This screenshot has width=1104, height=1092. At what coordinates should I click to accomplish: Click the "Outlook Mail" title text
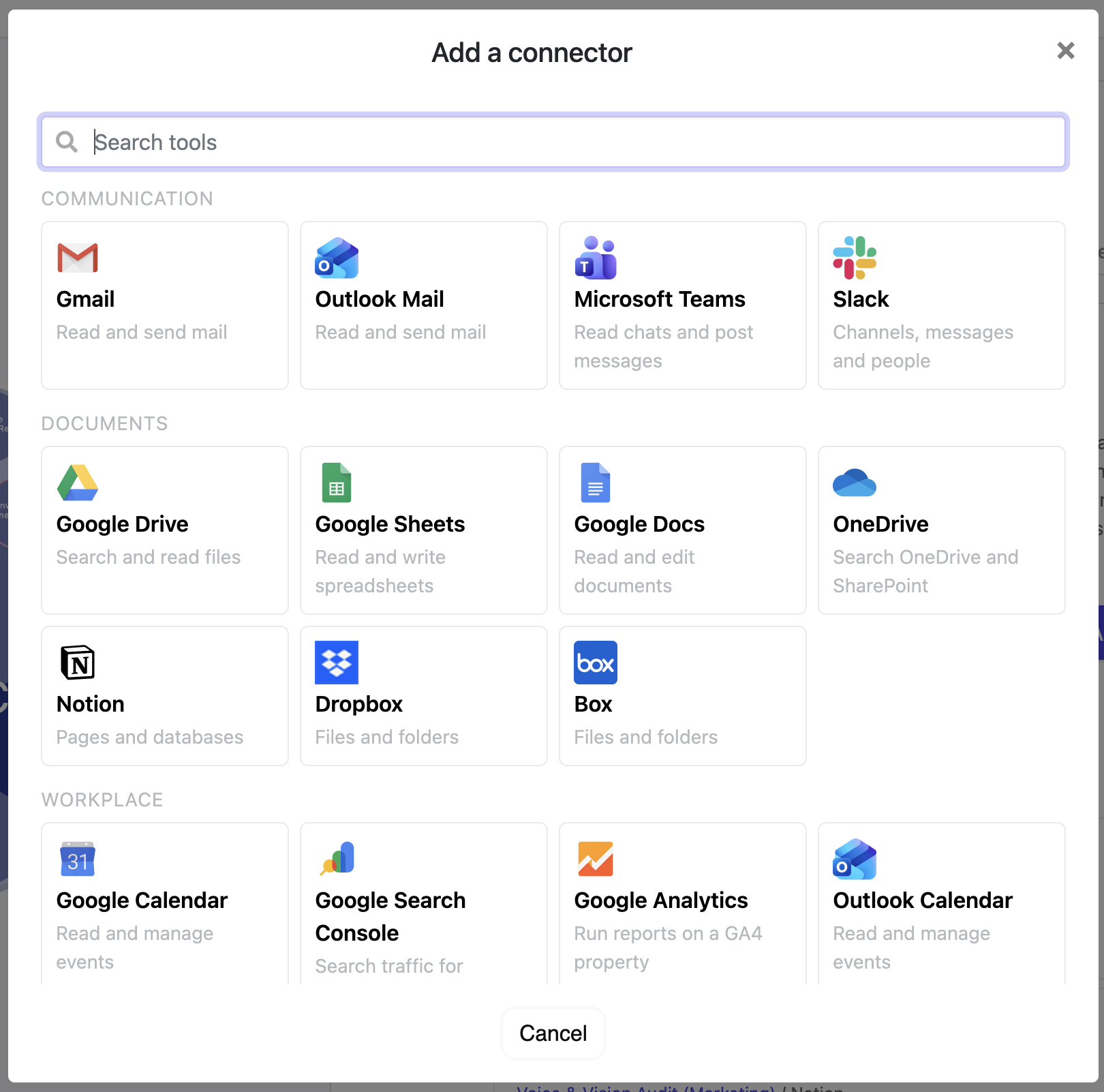pos(380,299)
